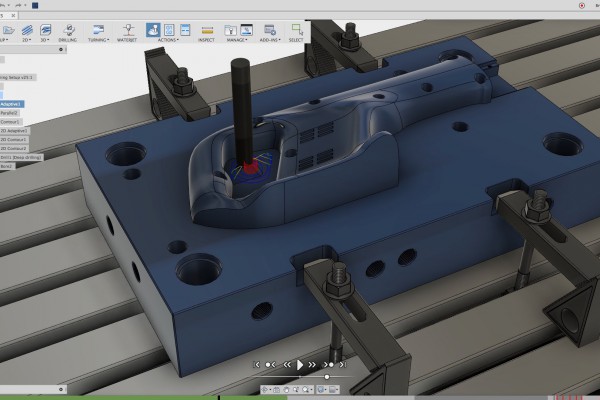Select the Drill1 (Deep drilling) operation
The height and width of the screenshot is (400, 600).
pyautogui.click(x=21, y=157)
